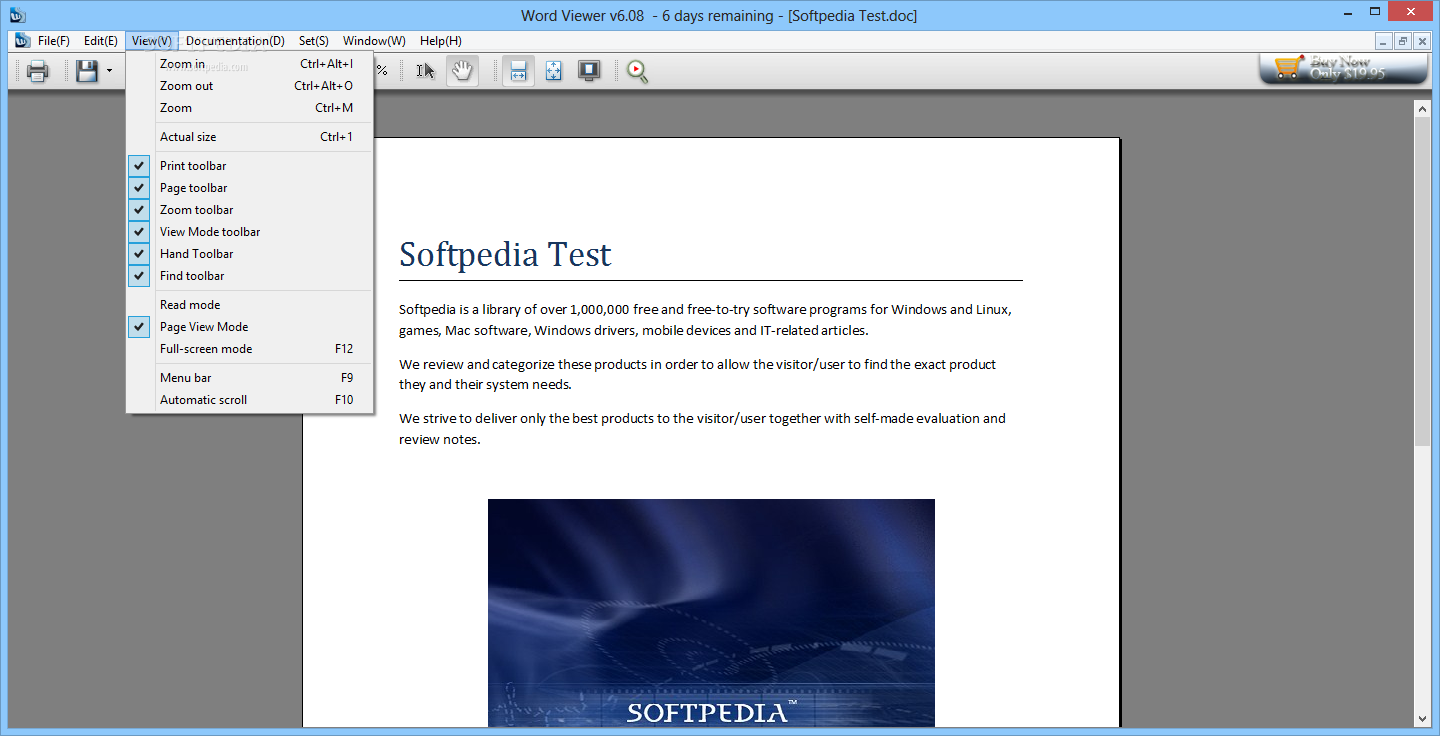This screenshot has width=1440, height=736.
Task: Click the fit page view icon
Action: [554, 71]
